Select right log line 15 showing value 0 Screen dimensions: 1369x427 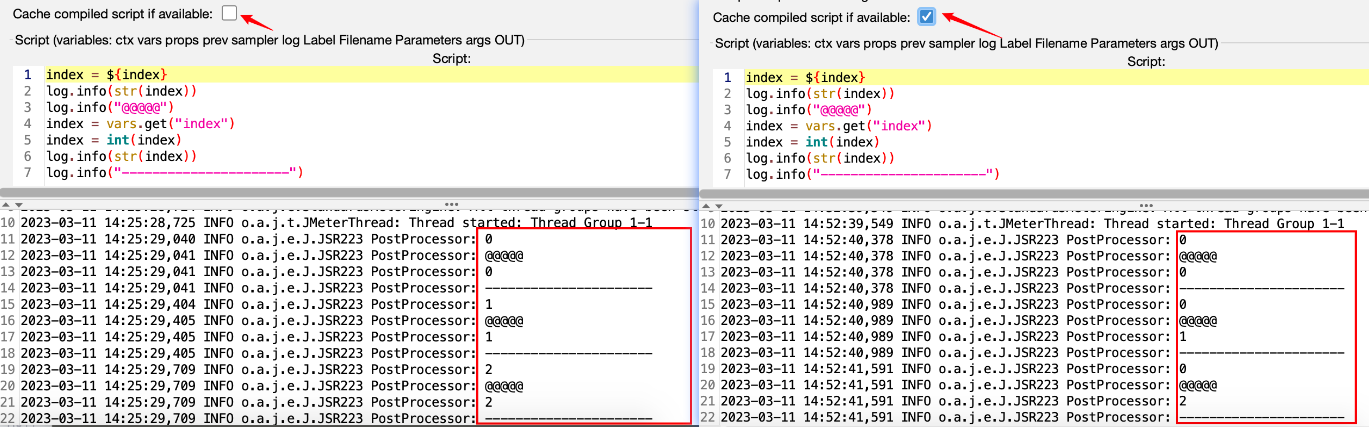pos(953,304)
